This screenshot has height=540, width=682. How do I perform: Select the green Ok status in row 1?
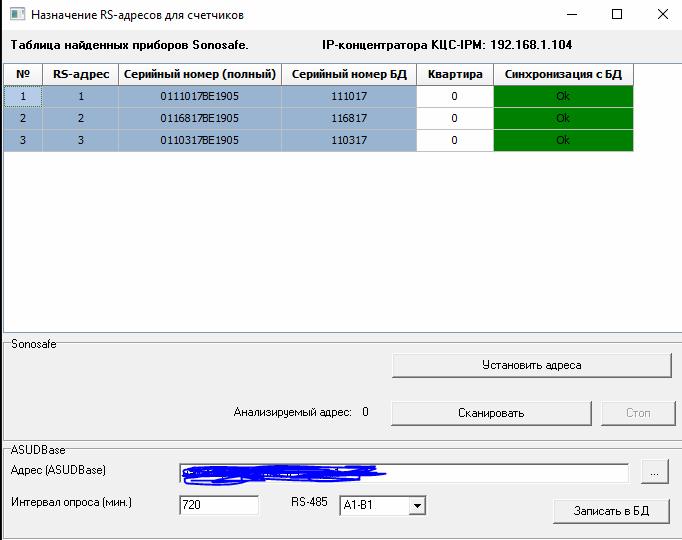pyautogui.click(x=563, y=96)
